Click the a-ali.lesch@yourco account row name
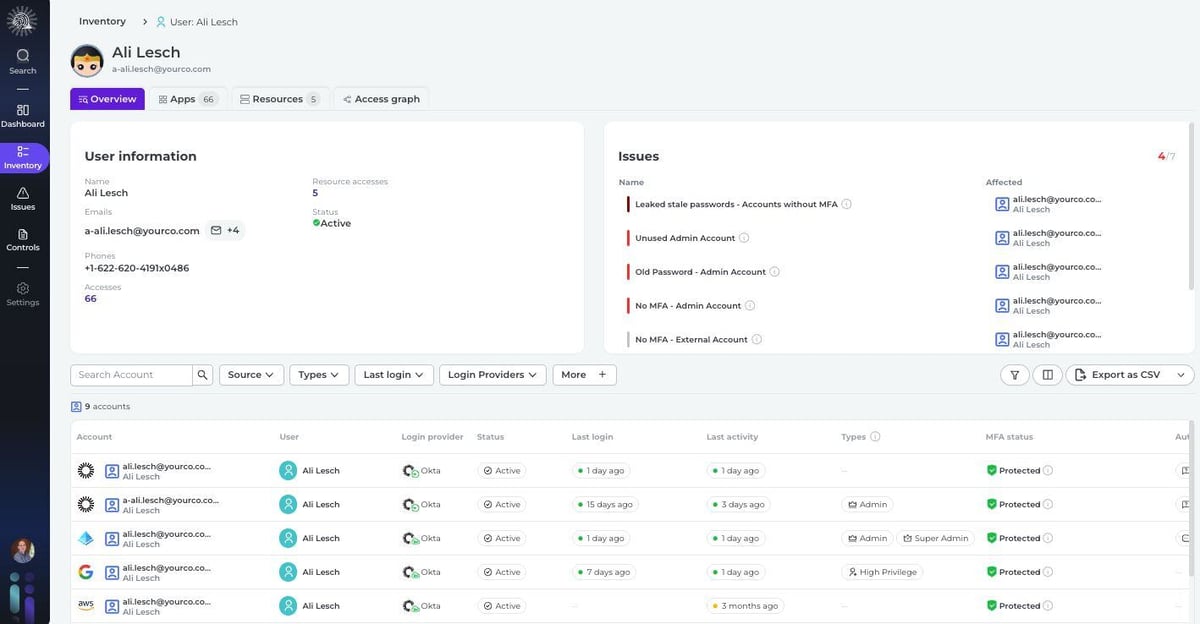This screenshot has height=624, width=1200. click(170, 500)
